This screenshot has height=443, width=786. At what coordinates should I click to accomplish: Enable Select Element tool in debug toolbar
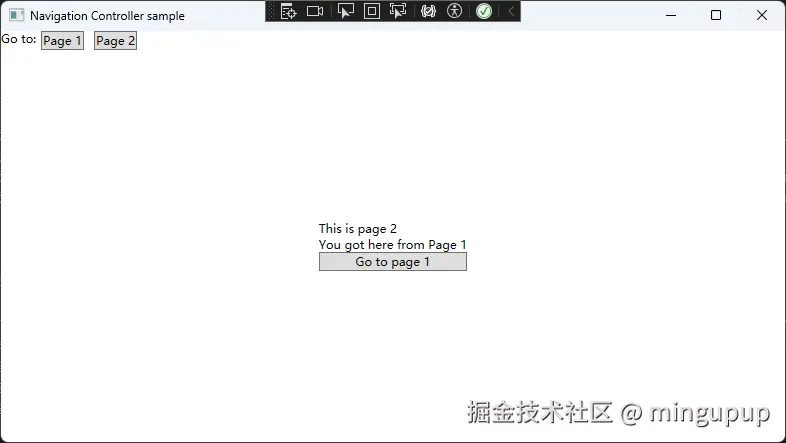pos(345,11)
